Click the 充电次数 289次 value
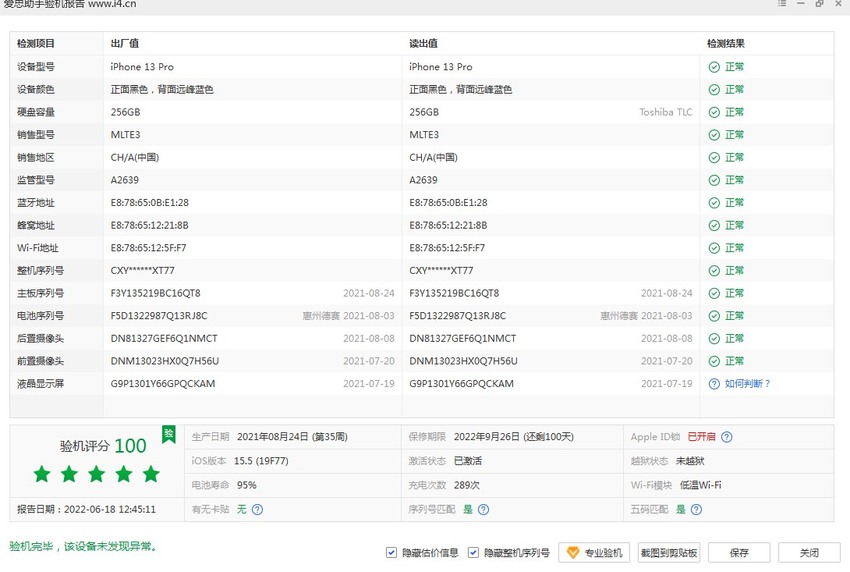Viewport: 850px width, 572px height. [x=467, y=485]
